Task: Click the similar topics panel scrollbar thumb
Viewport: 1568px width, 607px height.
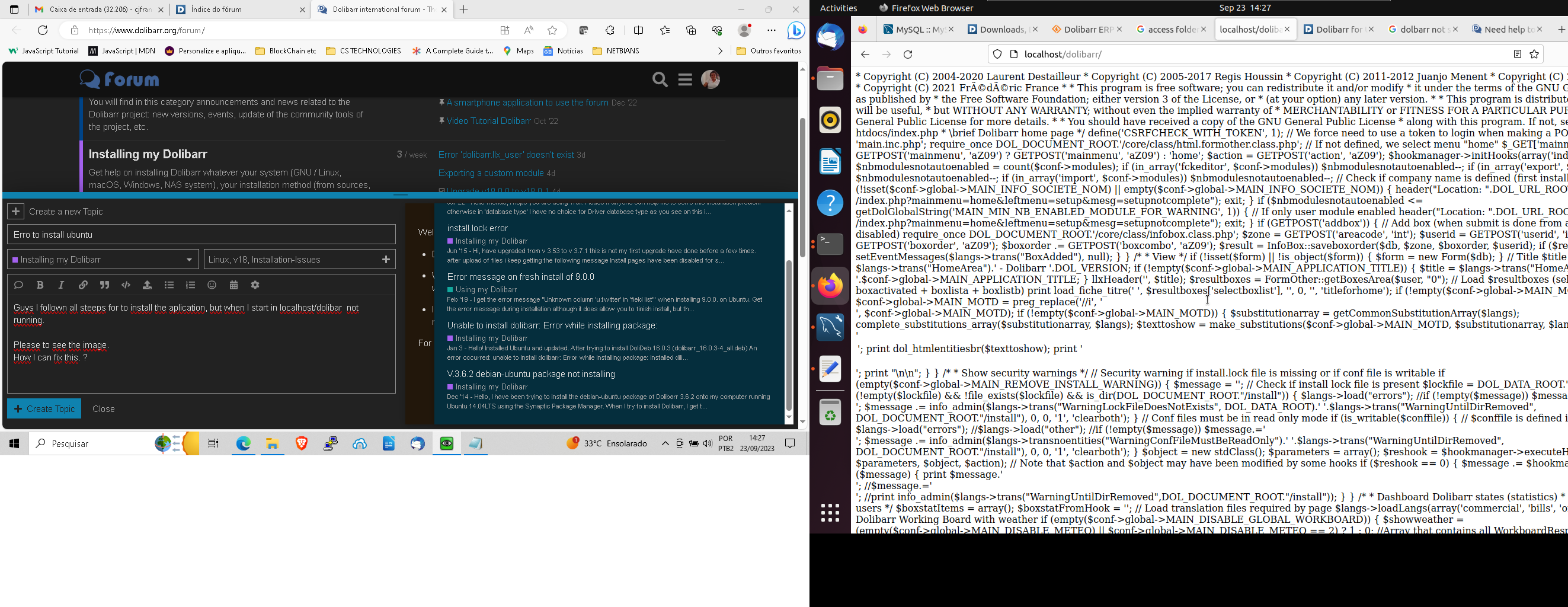Action: click(789, 336)
